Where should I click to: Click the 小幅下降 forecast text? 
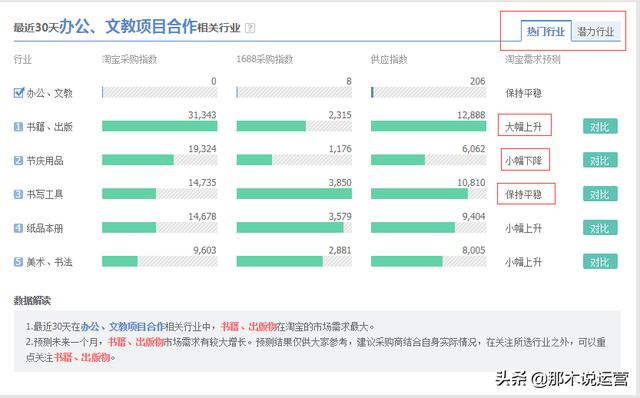(x=523, y=161)
